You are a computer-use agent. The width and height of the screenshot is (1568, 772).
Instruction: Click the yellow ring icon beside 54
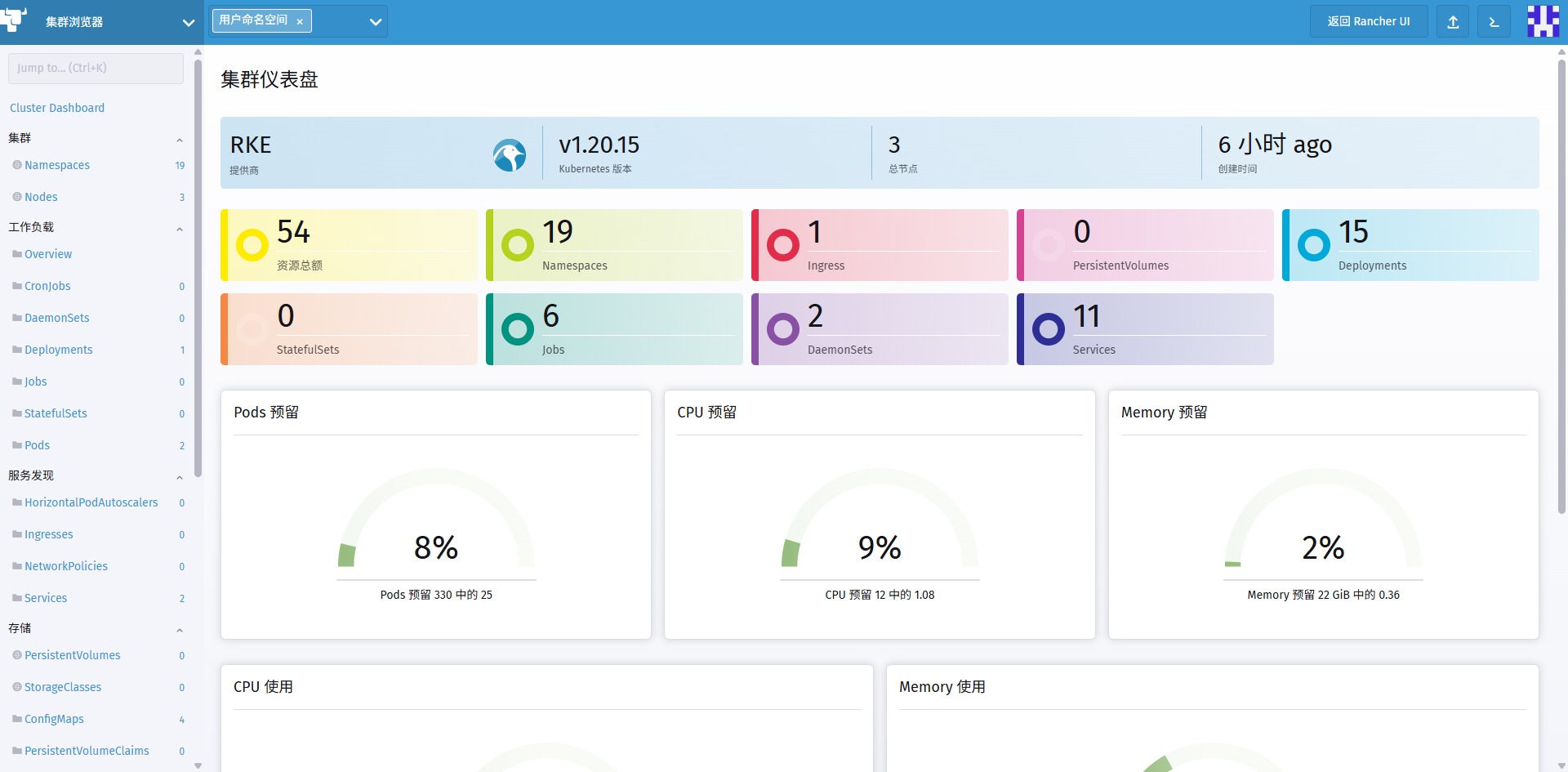coord(252,244)
